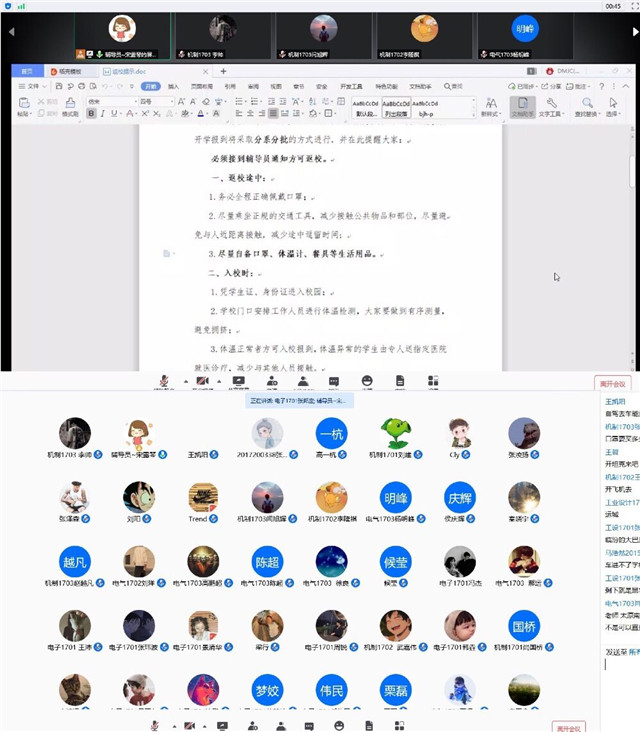Open emoji reactions in upper meeting toolbar
Image resolution: width=640 pixels, height=732 pixels.
(x=367, y=381)
